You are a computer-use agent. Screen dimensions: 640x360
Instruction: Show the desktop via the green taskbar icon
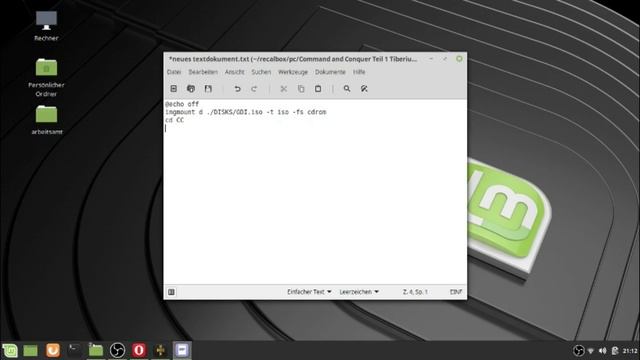[x=31, y=350]
